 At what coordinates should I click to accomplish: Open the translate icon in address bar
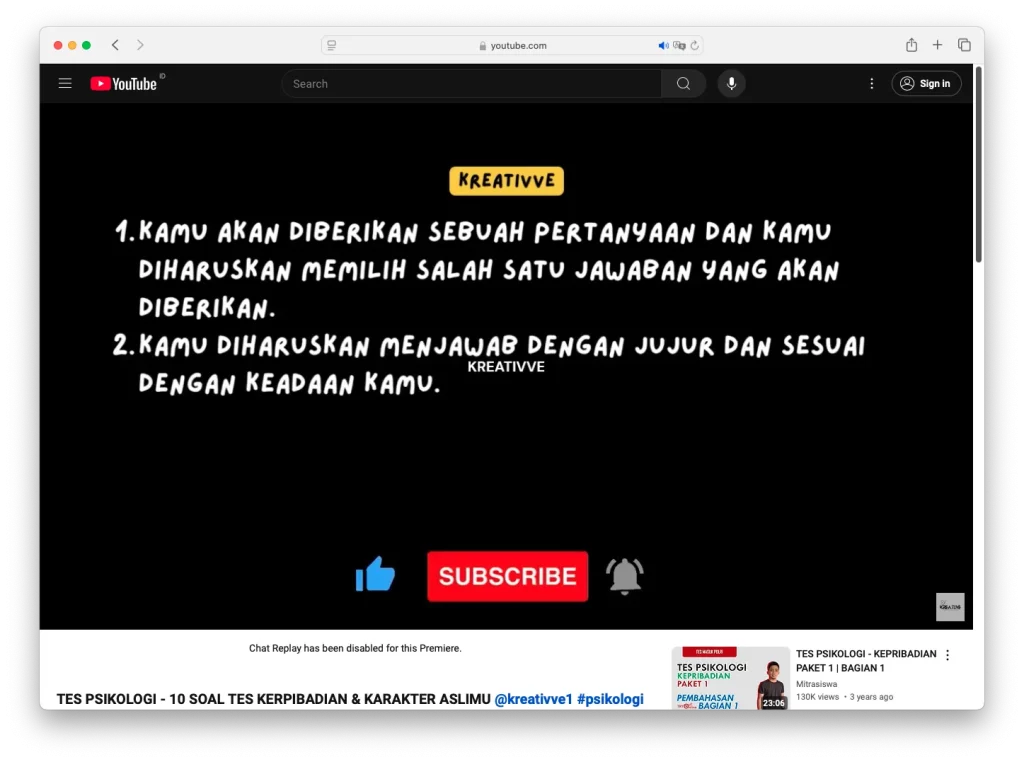tap(679, 45)
